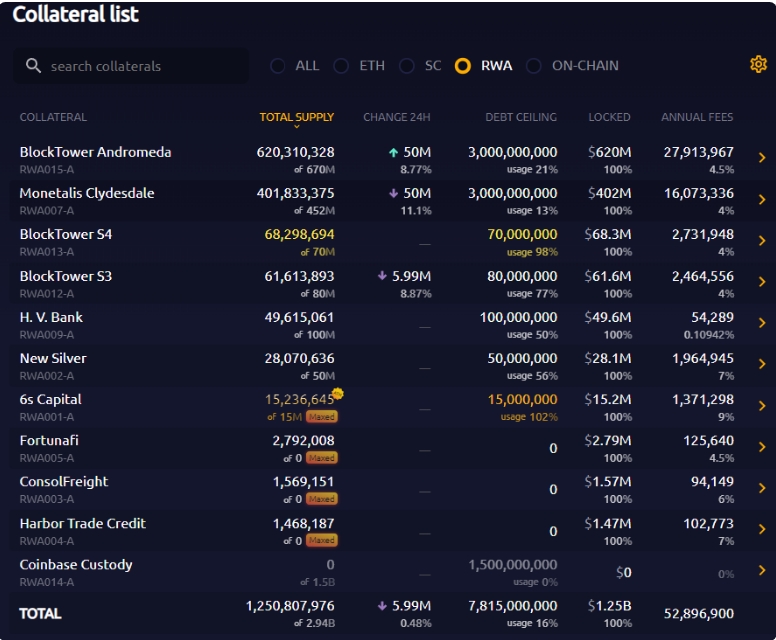
Task: Click annual fees value 54,289
Action: 712,317
